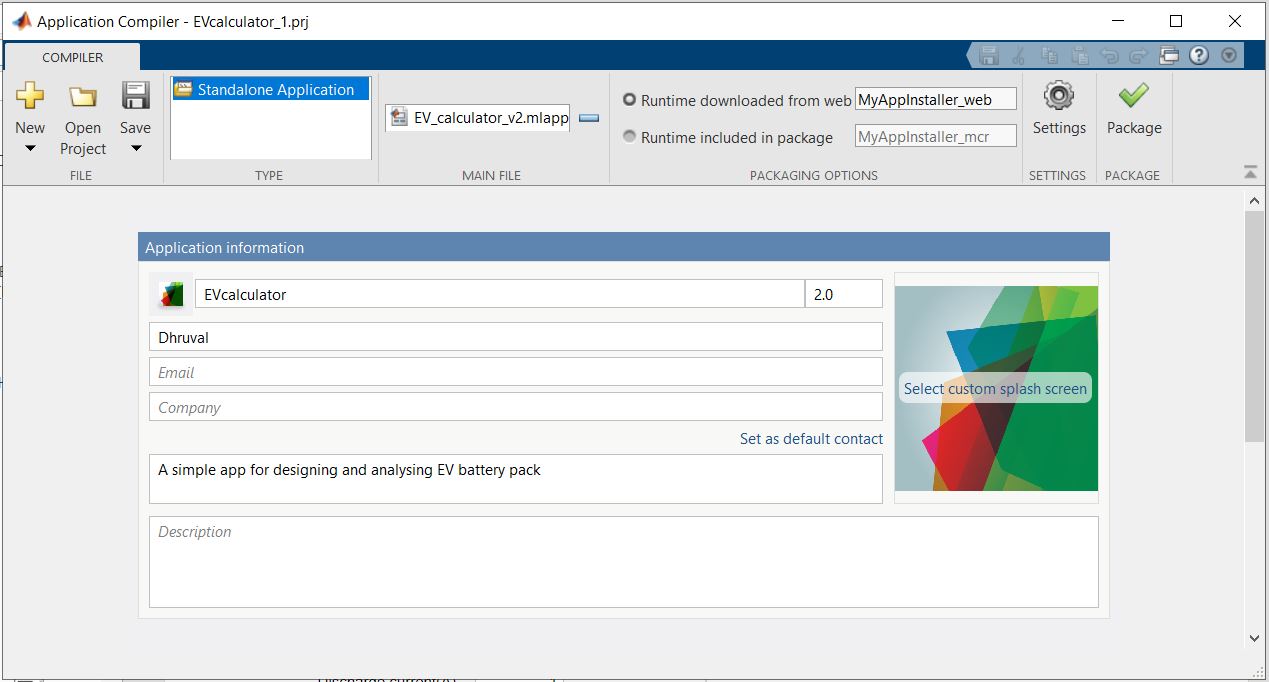Click the Email input field
Image resolution: width=1269 pixels, height=682 pixels.
[516, 372]
